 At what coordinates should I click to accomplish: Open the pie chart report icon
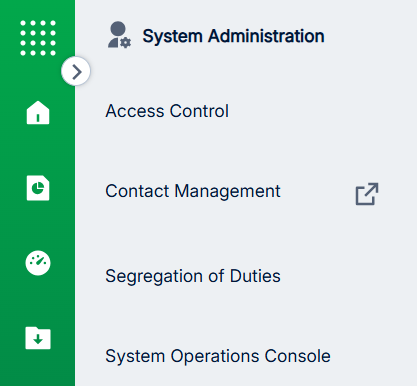(x=38, y=188)
